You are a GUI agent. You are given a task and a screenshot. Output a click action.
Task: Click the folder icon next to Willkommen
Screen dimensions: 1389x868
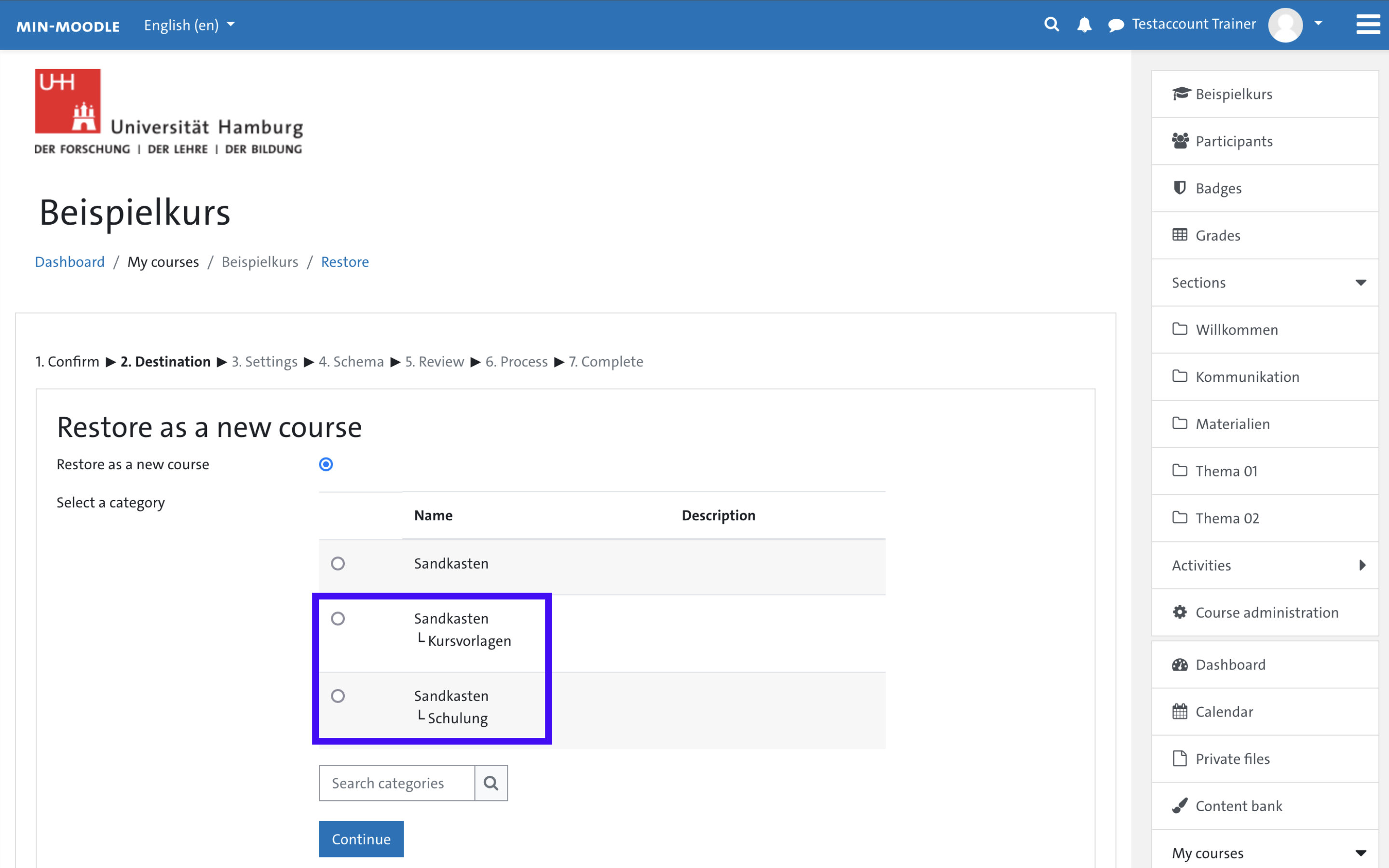pos(1180,329)
